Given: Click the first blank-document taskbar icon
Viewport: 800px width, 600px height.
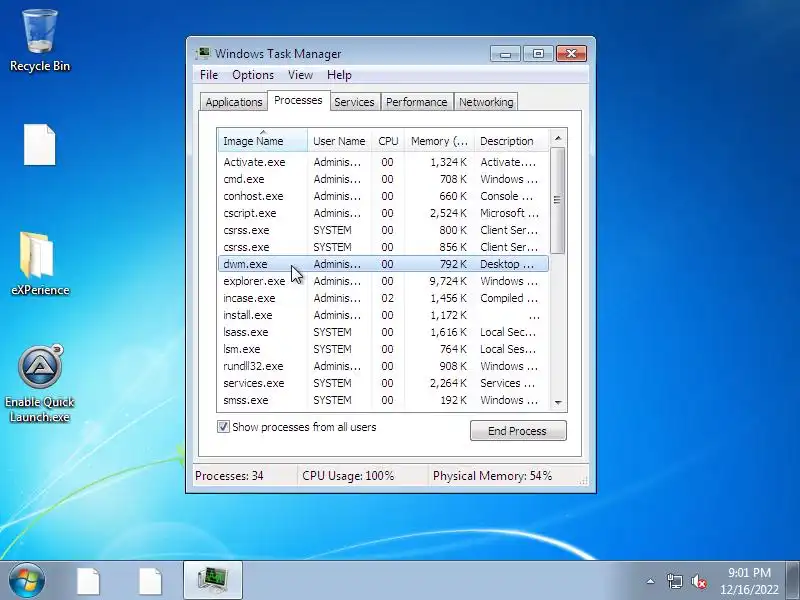Looking at the screenshot, I should 88,581.
